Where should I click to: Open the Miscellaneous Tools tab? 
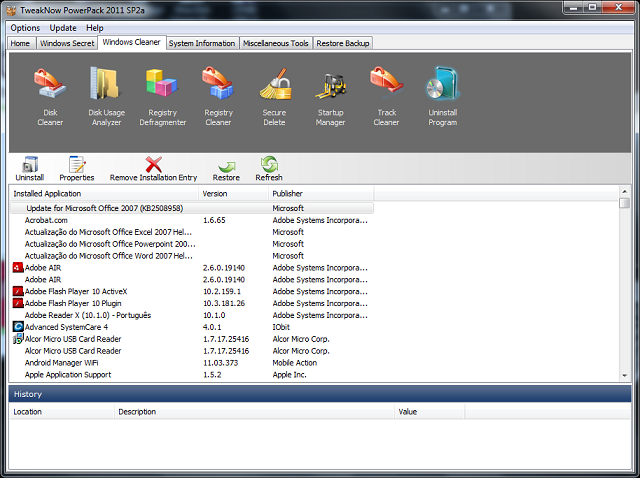click(276, 43)
